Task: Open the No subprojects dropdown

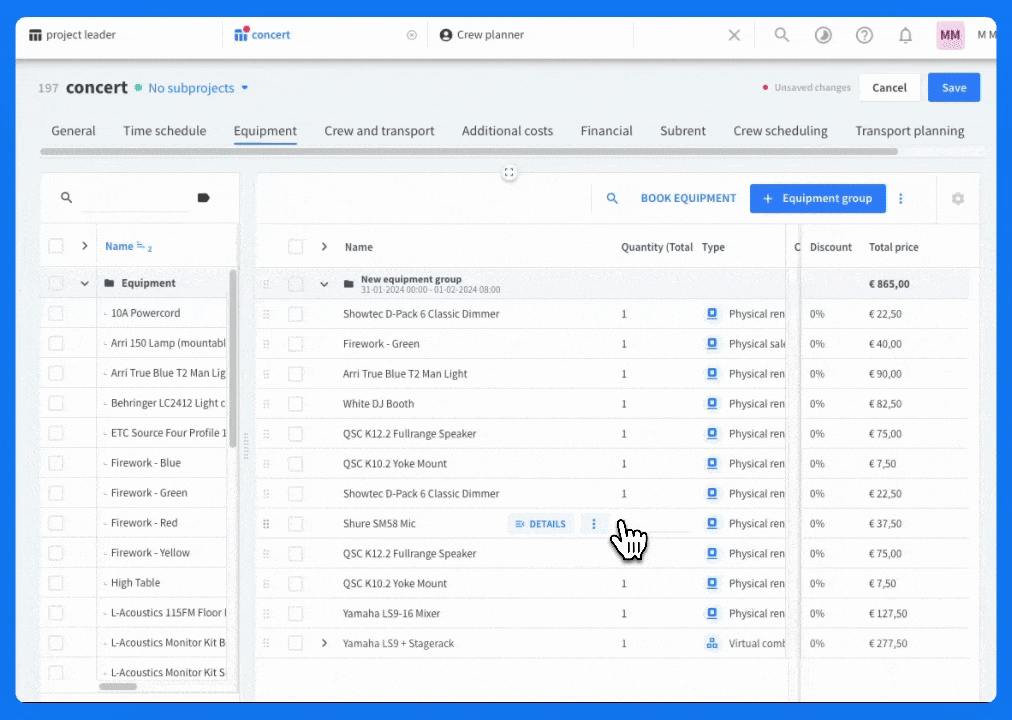Action: (x=198, y=88)
